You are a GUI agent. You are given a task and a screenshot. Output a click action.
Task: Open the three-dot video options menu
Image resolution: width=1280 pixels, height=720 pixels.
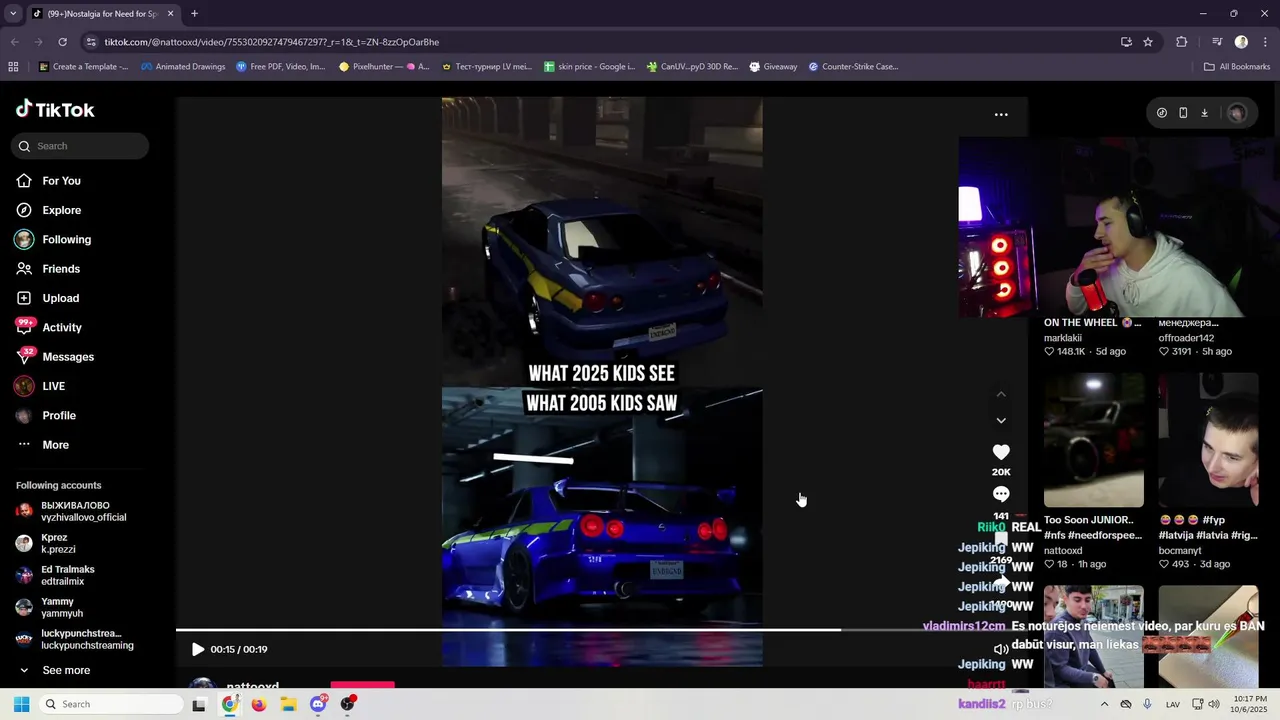tap(1001, 114)
